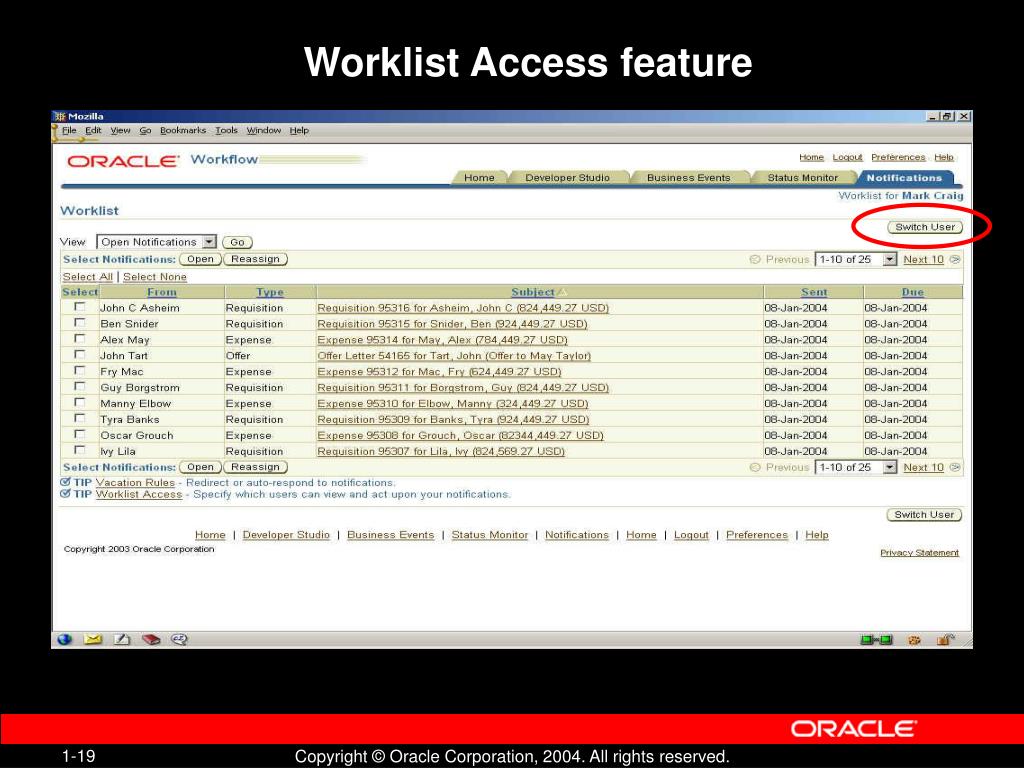Open Expense 95308 for Grouch link
This screenshot has height=768, width=1024.
460,436
